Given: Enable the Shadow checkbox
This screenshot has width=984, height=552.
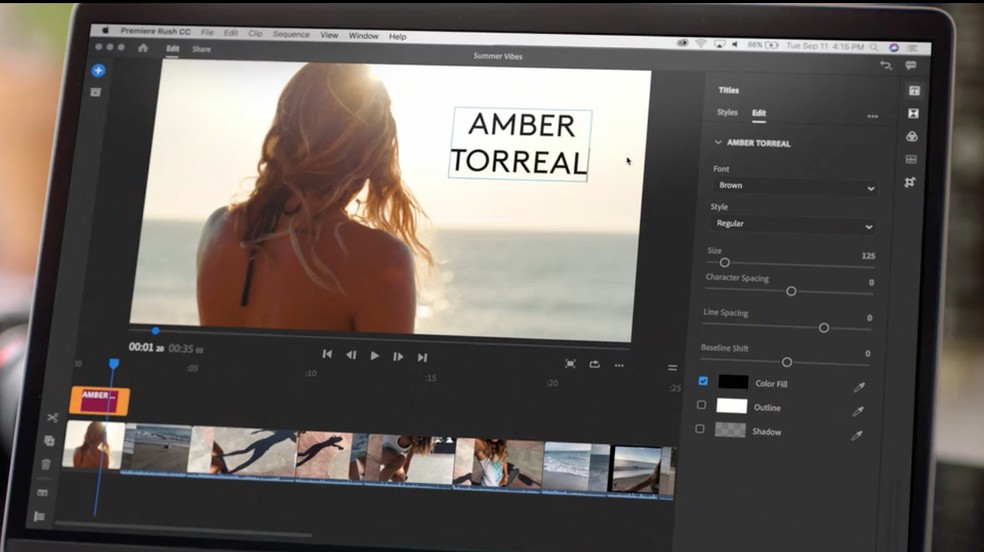Looking at the screenshot, I should pyautogui.click(x=700, y=428).
